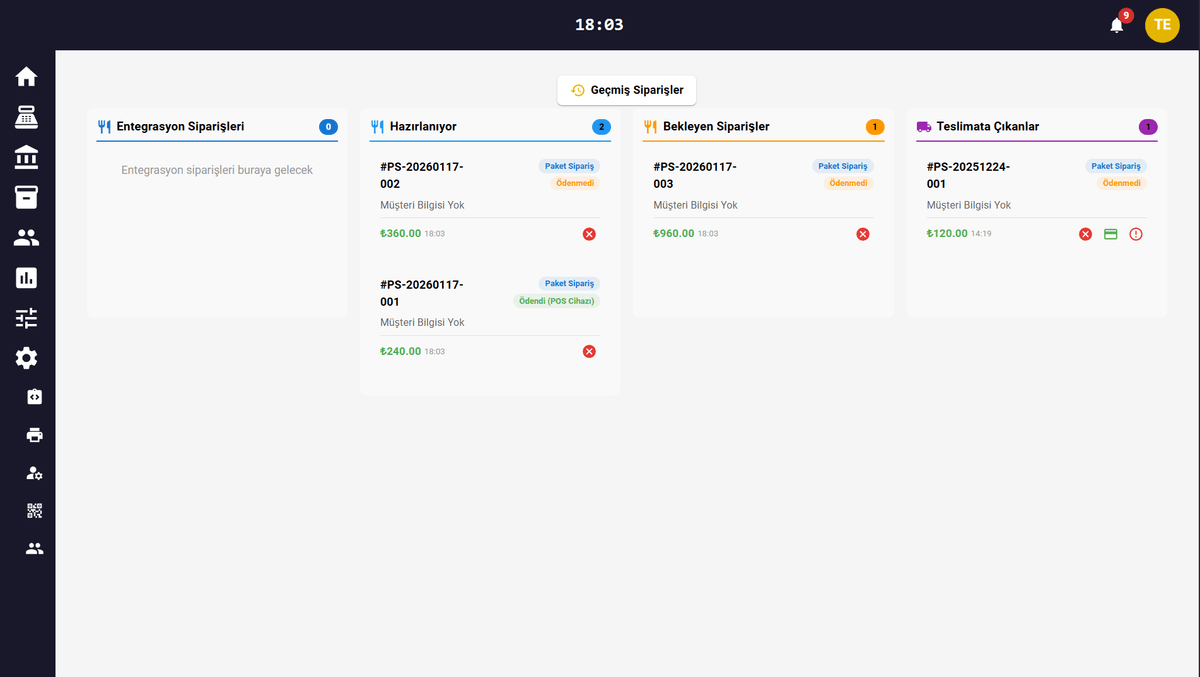Click the red exclamation alert on delivery order
This screenshot has height=677, width=1200.
coord(1136,234)
